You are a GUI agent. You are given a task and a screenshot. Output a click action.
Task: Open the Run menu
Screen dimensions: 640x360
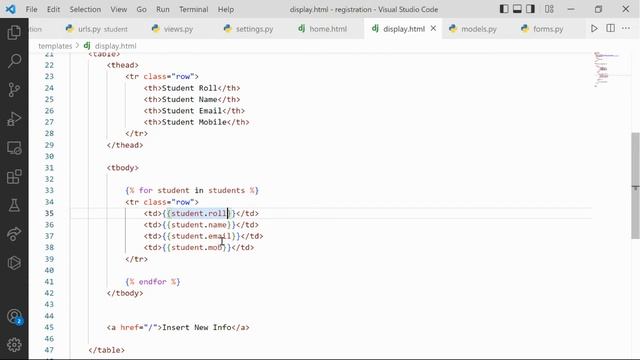point(163,9)
